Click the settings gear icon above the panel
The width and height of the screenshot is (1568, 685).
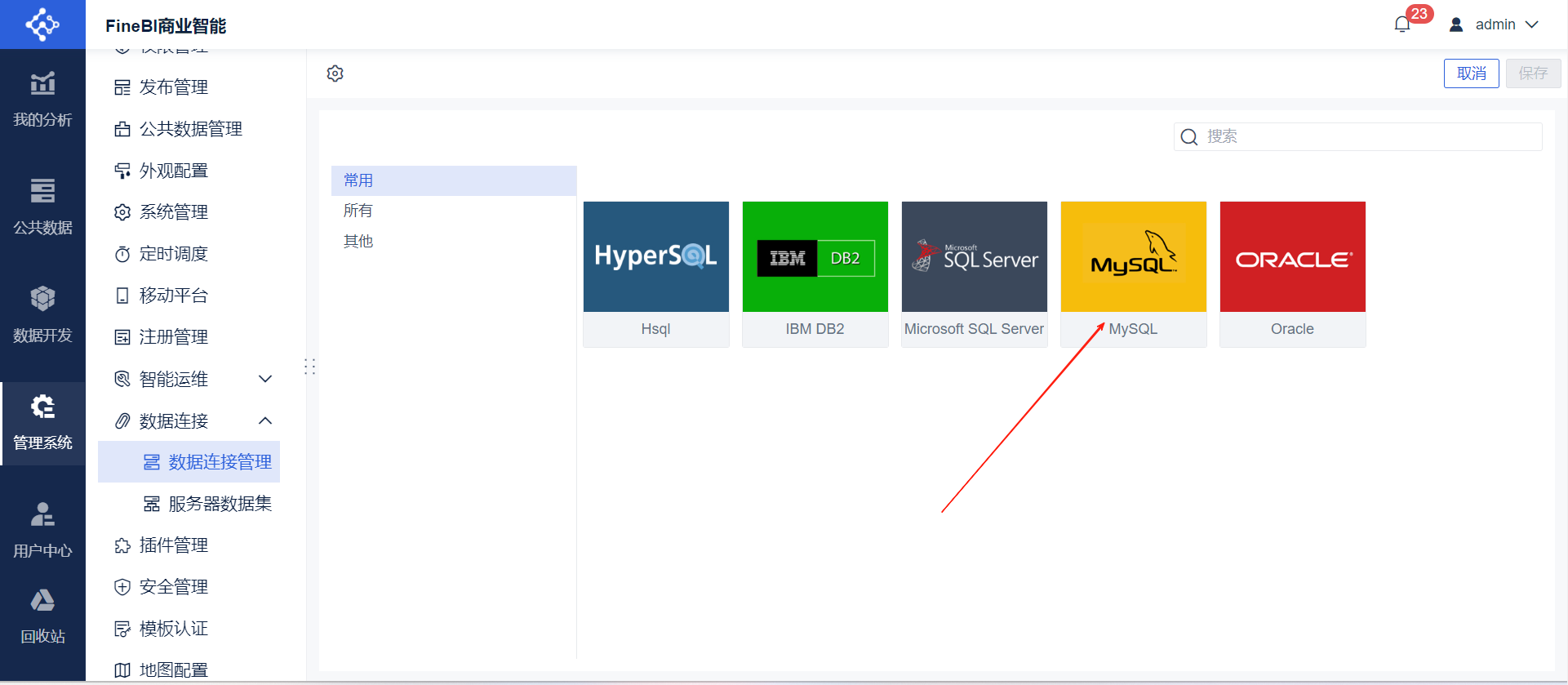pyautogui.click(x=335, y=73)
